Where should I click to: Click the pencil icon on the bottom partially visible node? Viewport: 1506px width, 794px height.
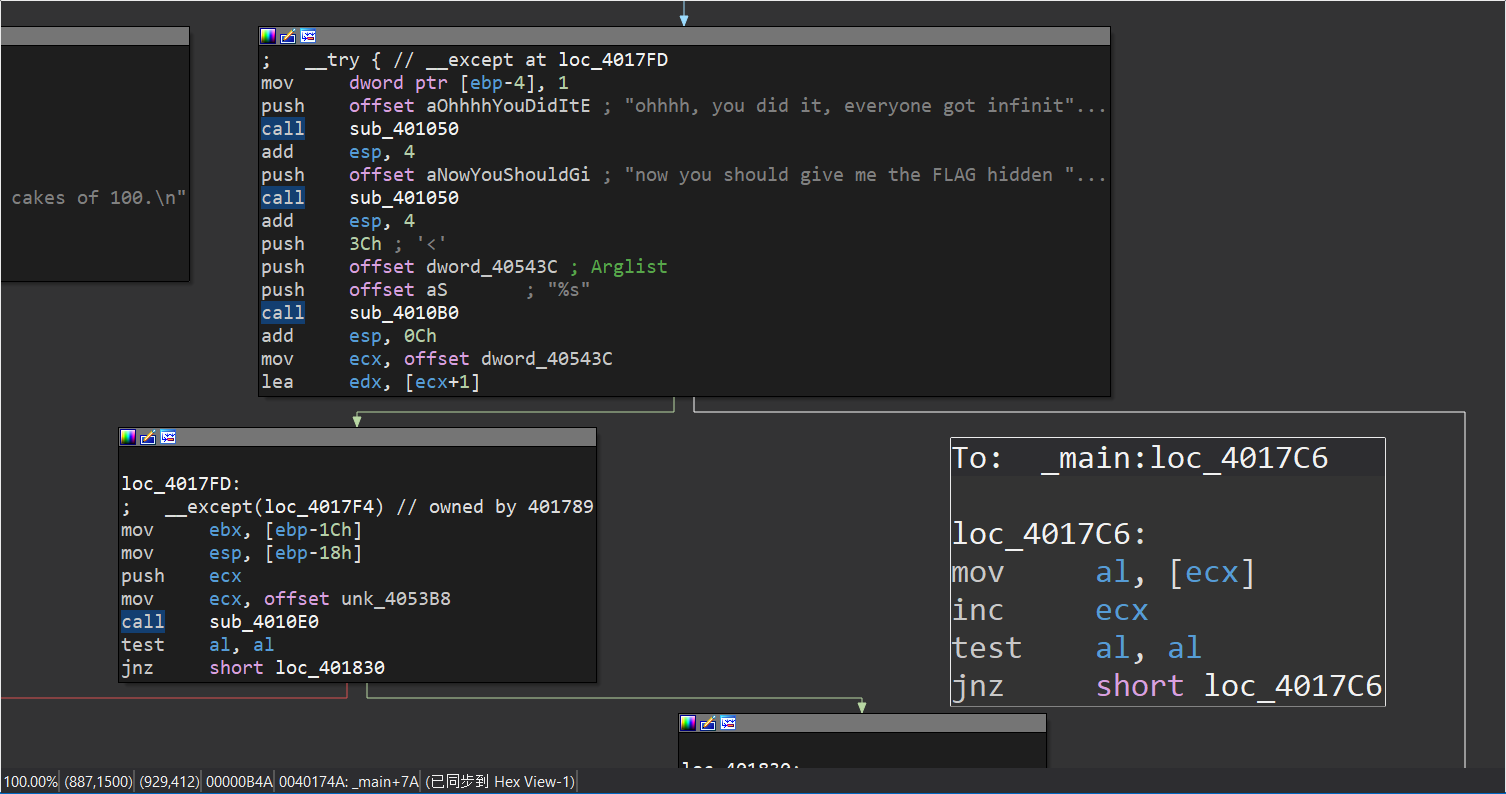pos(708,723)
